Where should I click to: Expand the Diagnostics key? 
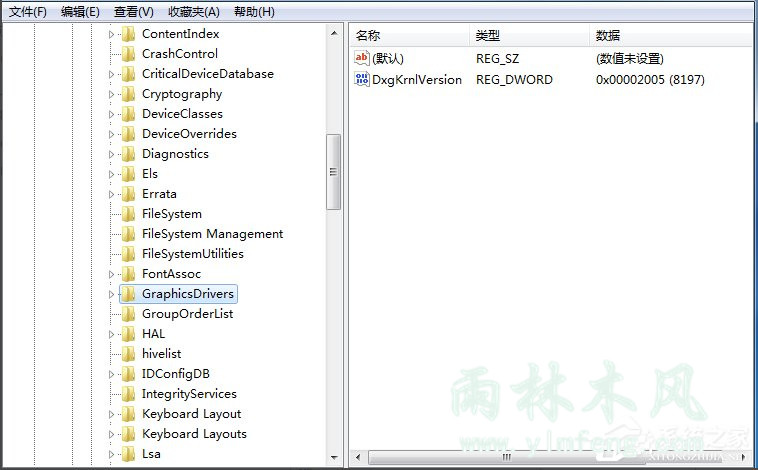tap(111, 154)
